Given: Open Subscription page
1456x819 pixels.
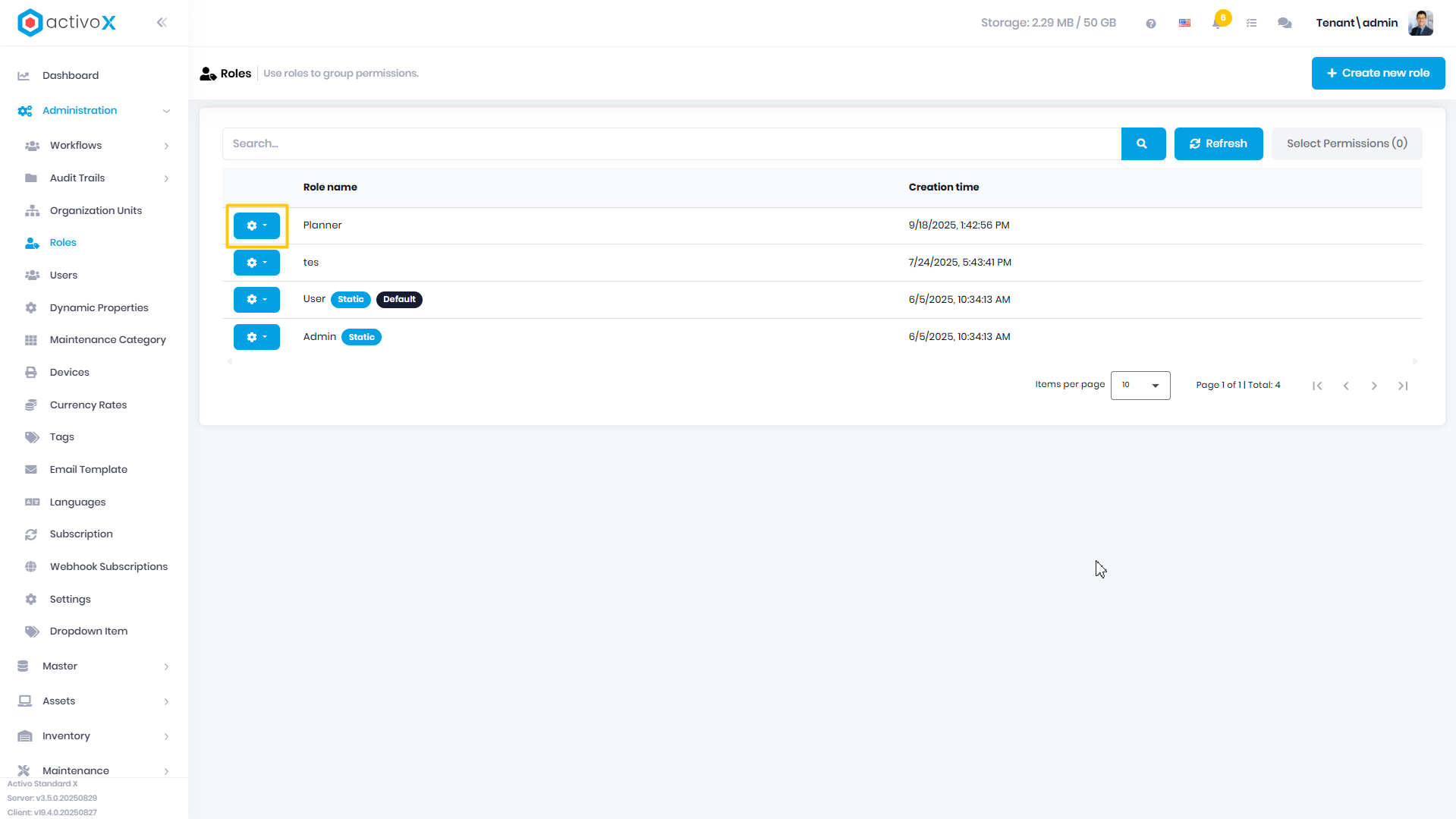Looking at the screenshot, I should (81, 534).
